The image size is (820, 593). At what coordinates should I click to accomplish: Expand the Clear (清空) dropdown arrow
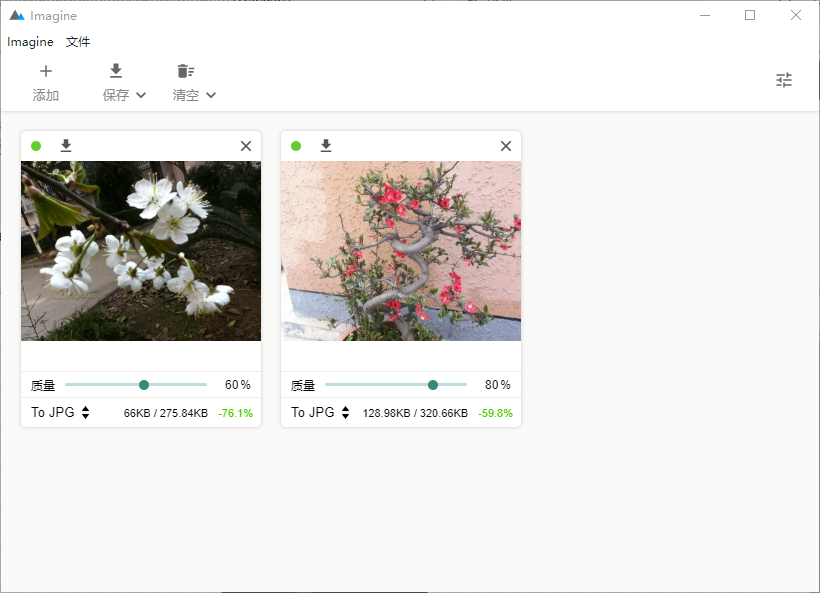(211, 96)
